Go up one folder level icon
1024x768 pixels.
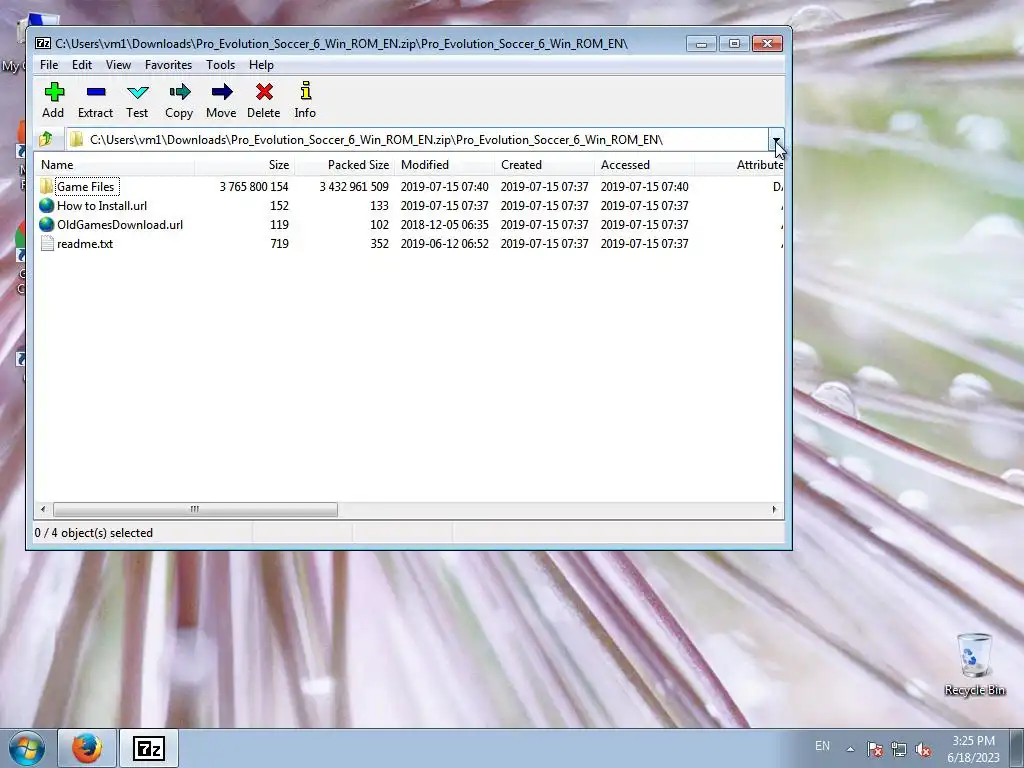coord(46,139)
